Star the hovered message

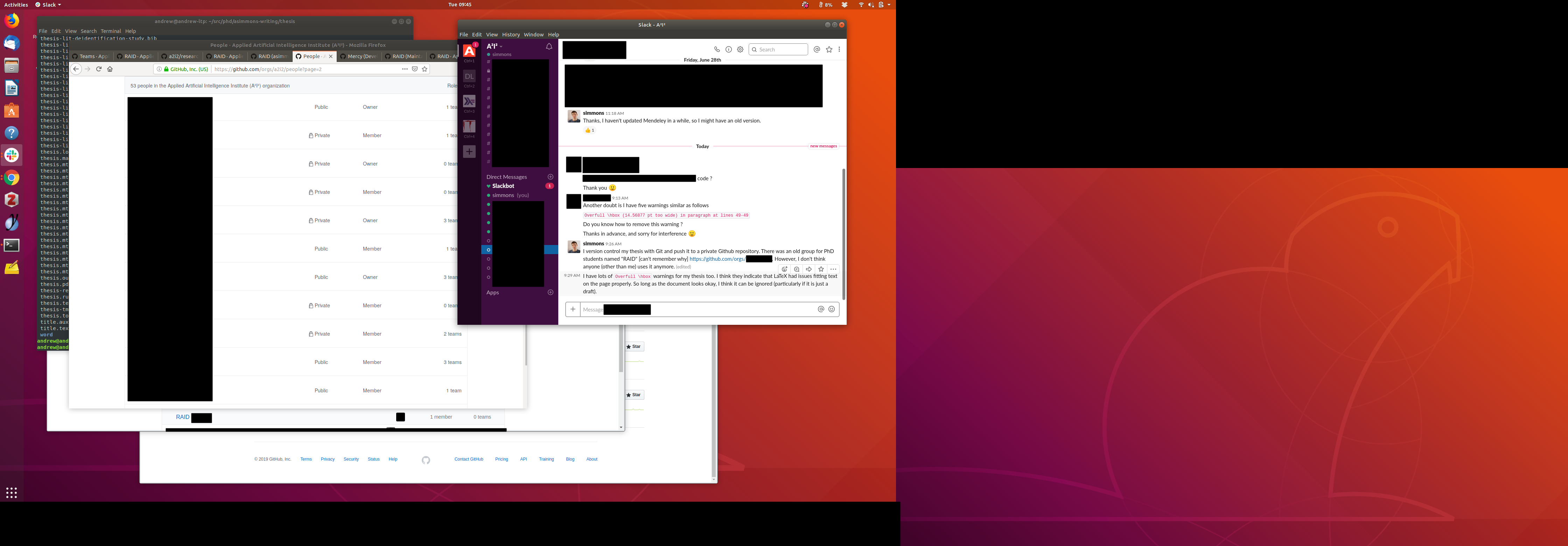pos(821,269)
